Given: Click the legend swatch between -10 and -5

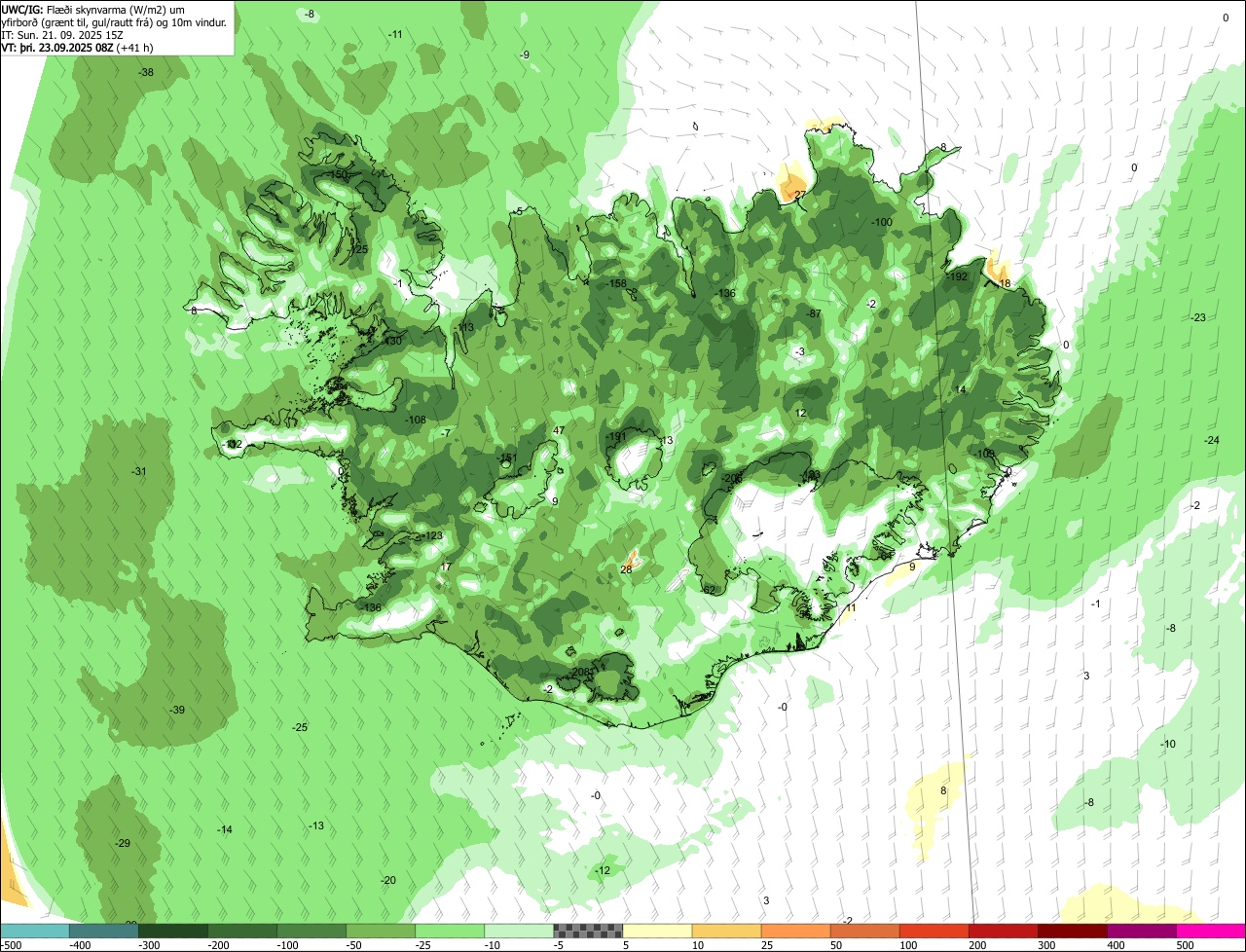Looking at the screenshot, I should point(519,931).
